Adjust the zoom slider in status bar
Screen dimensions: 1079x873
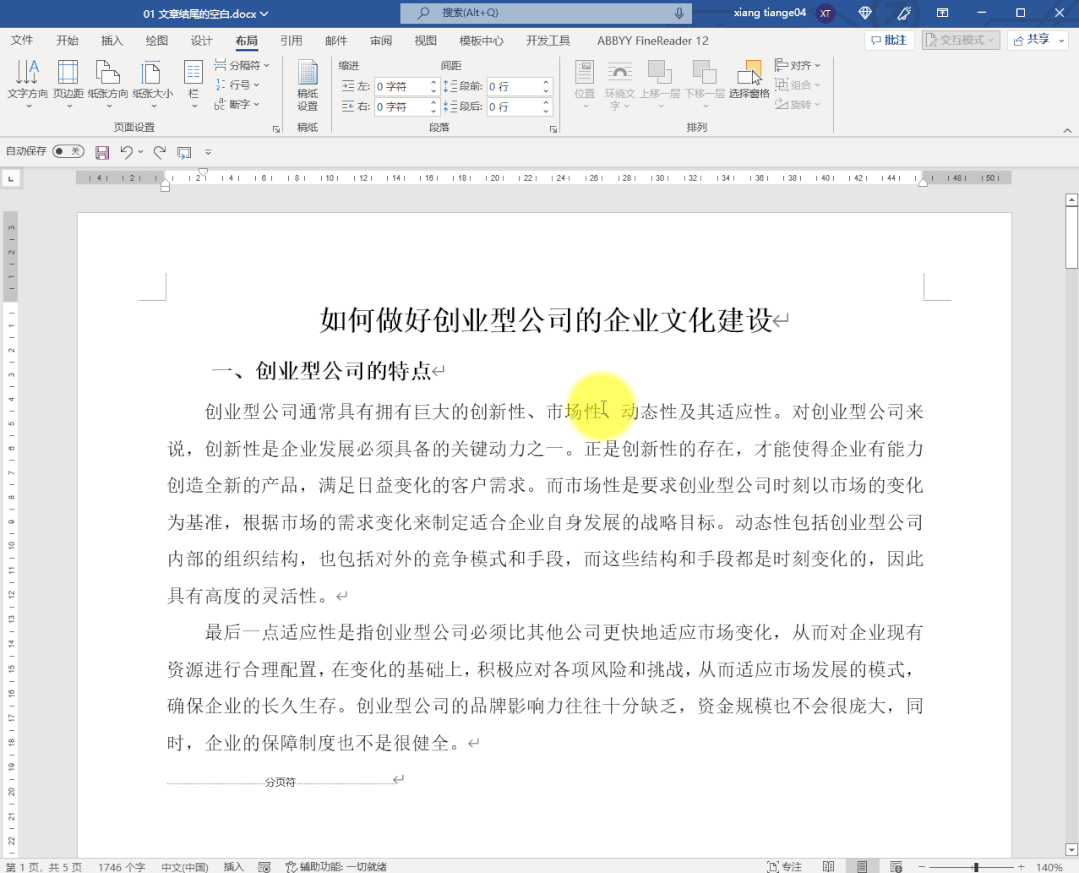click(976, 866)
